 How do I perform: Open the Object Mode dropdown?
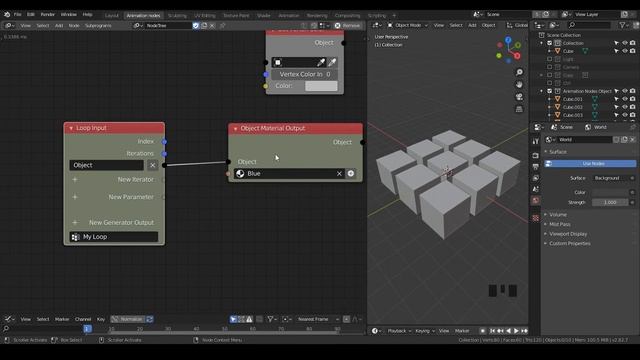click(407, 25)
